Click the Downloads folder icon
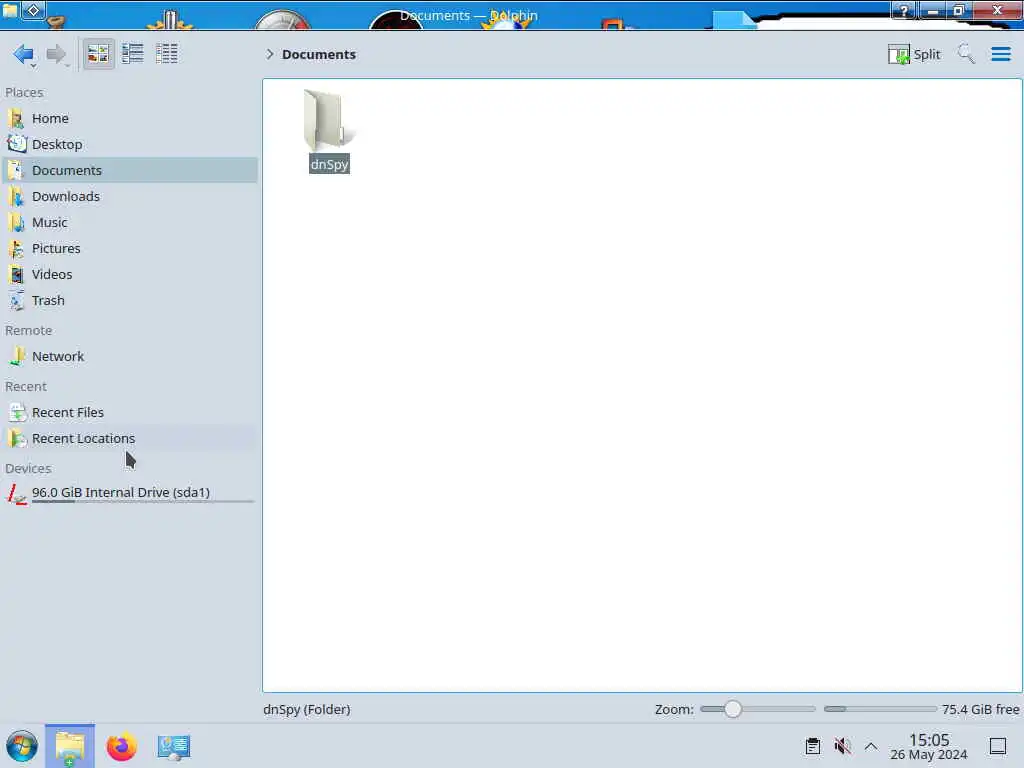 click(x=16, y=197)
